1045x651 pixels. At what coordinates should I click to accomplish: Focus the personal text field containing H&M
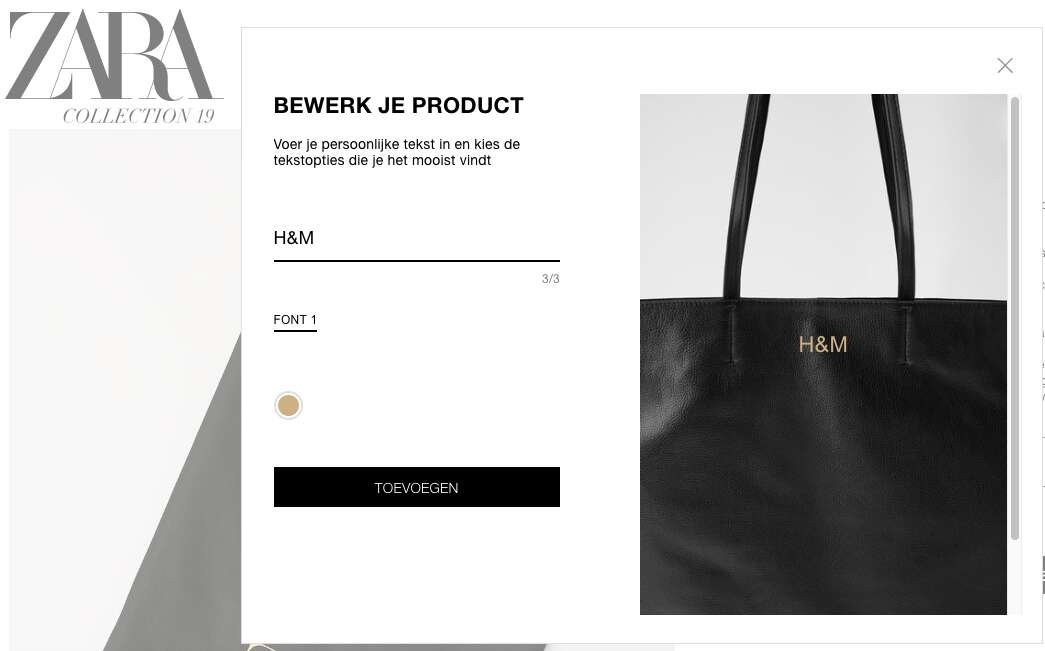(x=417, y=239)
